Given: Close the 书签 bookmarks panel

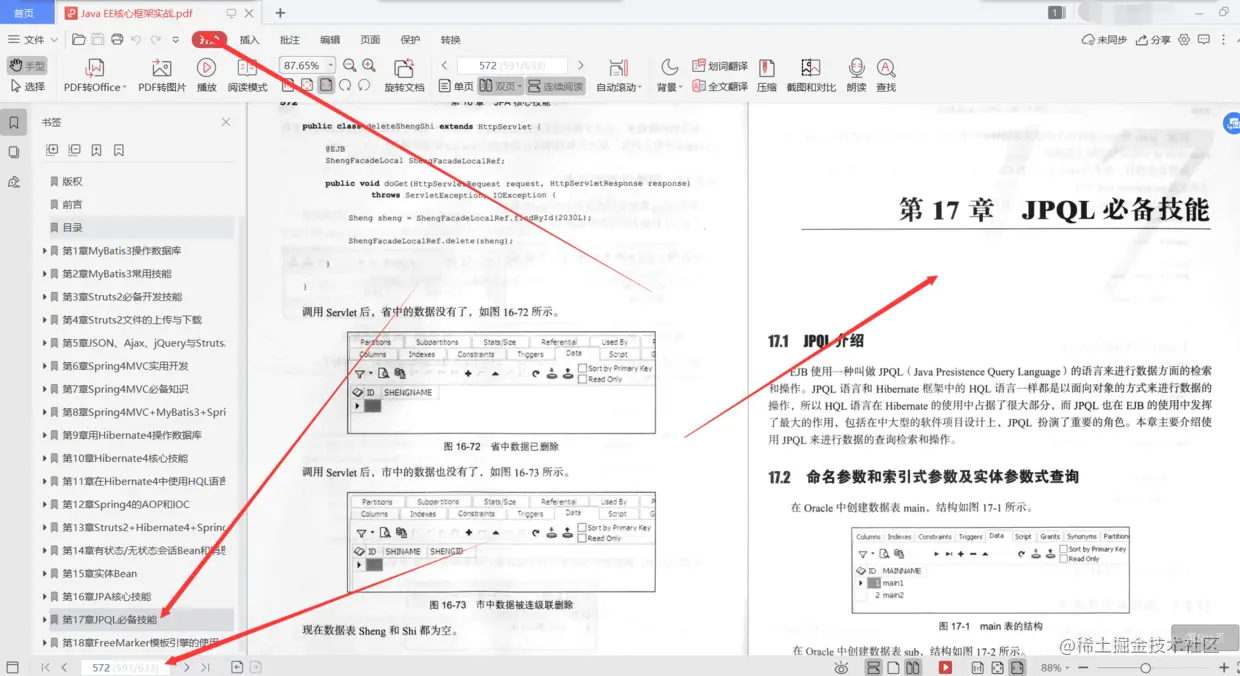Looking at the screenshot, I should 226,122.
